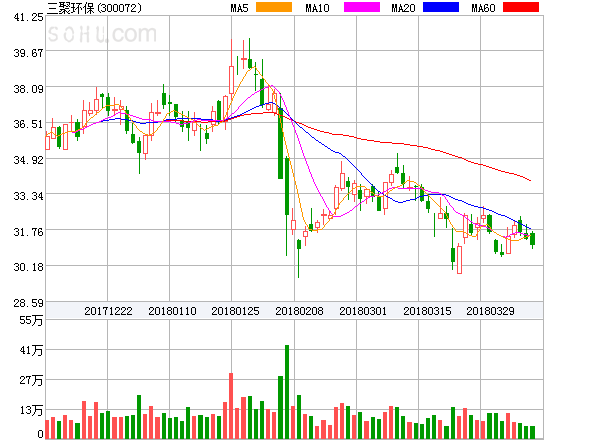Click the 38.09 price axis label
The image size is (600, 440).
pyautogui.click(x=28, y=90)
